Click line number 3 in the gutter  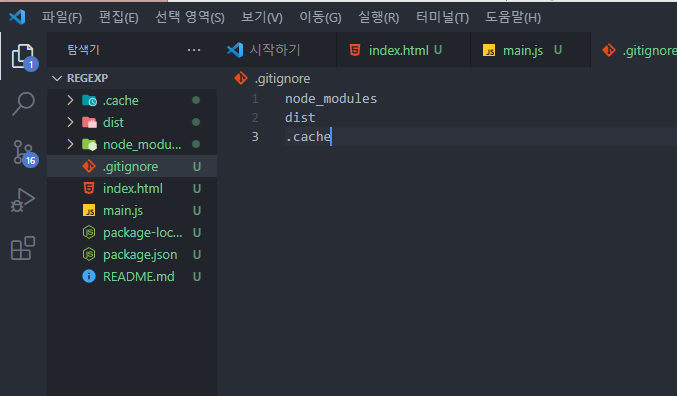click(x=255, y=136)
